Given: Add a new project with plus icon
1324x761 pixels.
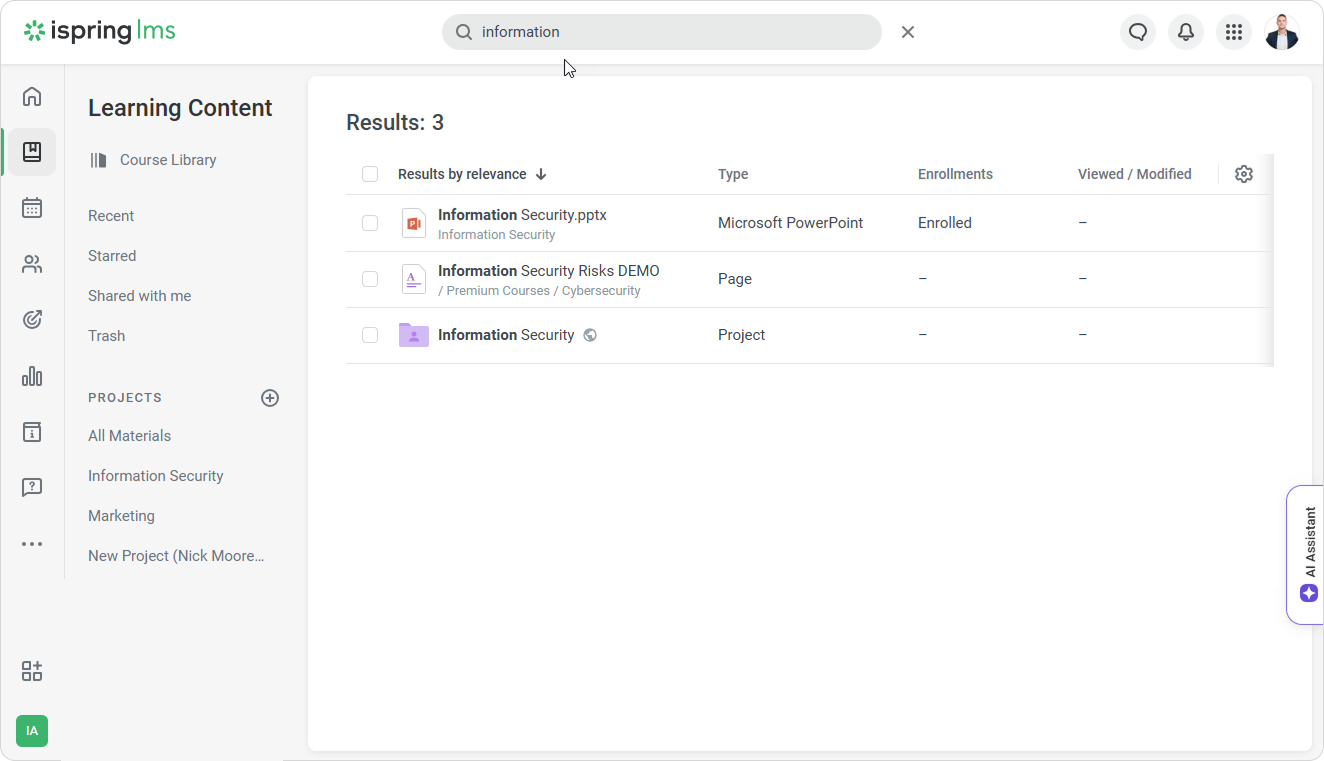Looking at the screenshot, I should pyautogui.click(x=270, y=398).
